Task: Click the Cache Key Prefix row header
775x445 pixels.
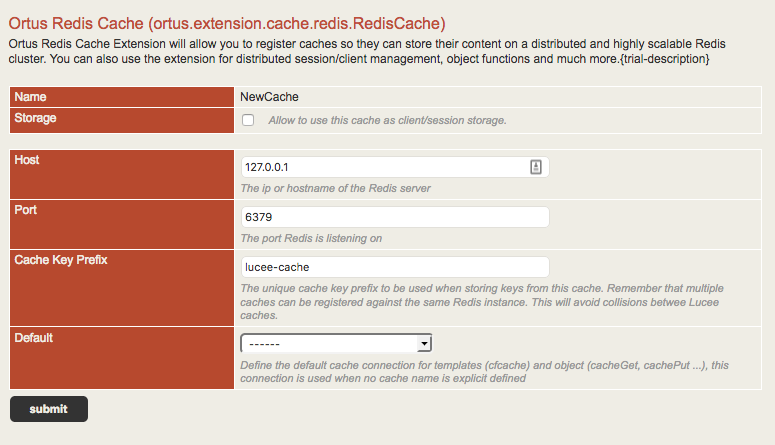Action: (121, 287)
